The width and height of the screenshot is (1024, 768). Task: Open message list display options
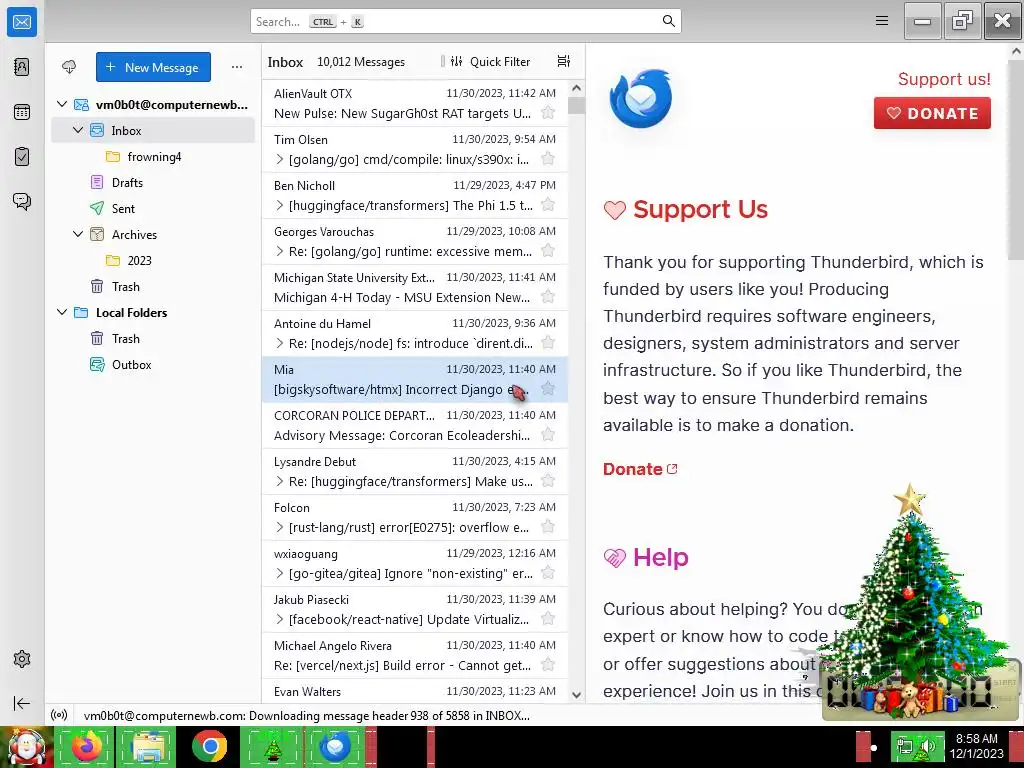click(x=564, y=61)
